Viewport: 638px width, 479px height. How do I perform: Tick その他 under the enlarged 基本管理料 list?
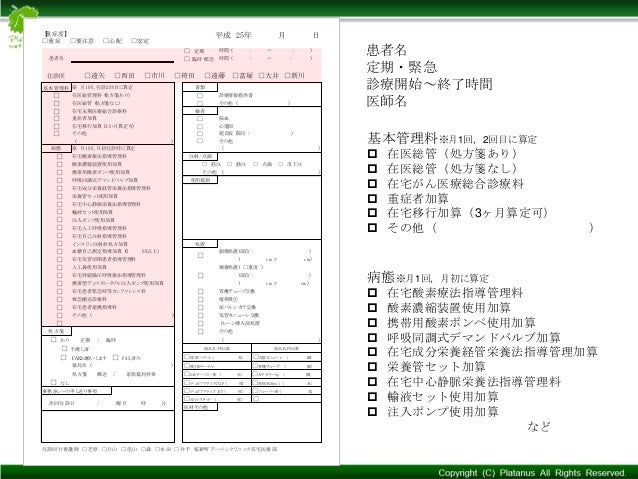click(372, 227)
